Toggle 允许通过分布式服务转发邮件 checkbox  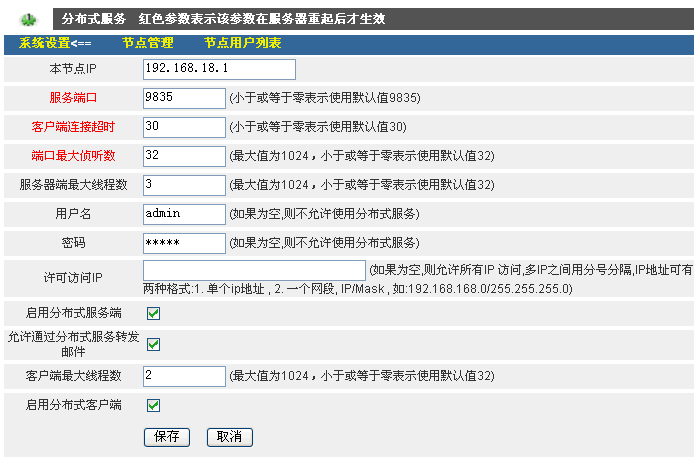154,345
